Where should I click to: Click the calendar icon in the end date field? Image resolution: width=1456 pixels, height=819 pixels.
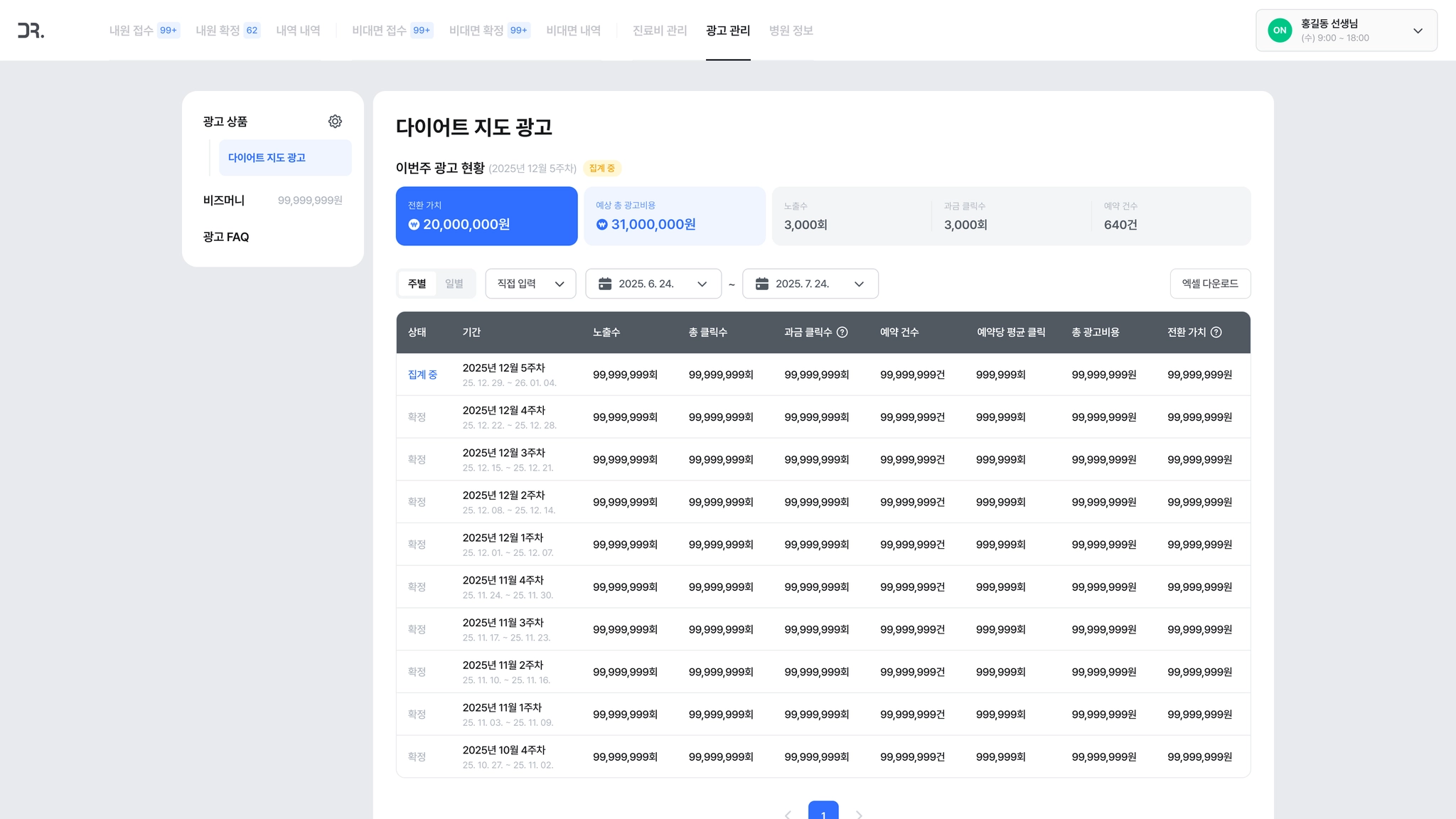761,284
